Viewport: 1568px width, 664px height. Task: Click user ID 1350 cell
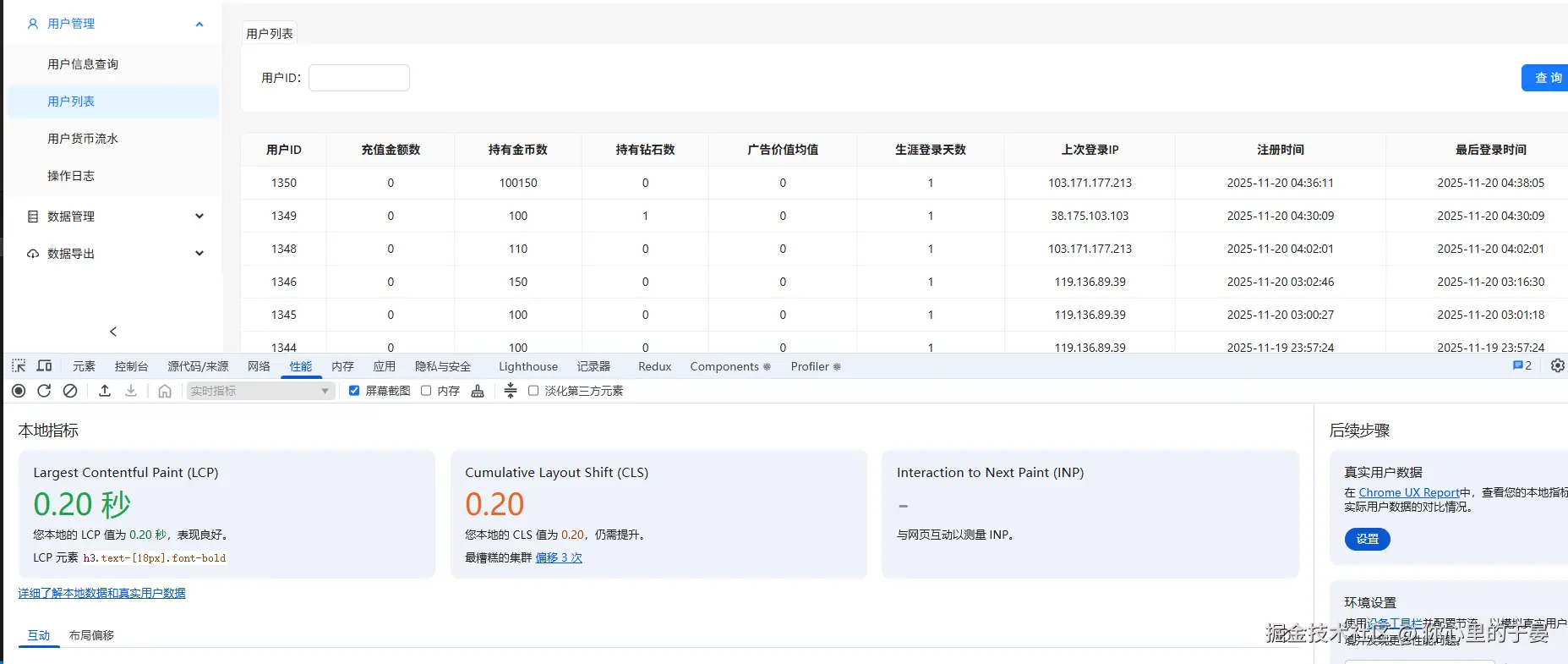pos(284,183)
